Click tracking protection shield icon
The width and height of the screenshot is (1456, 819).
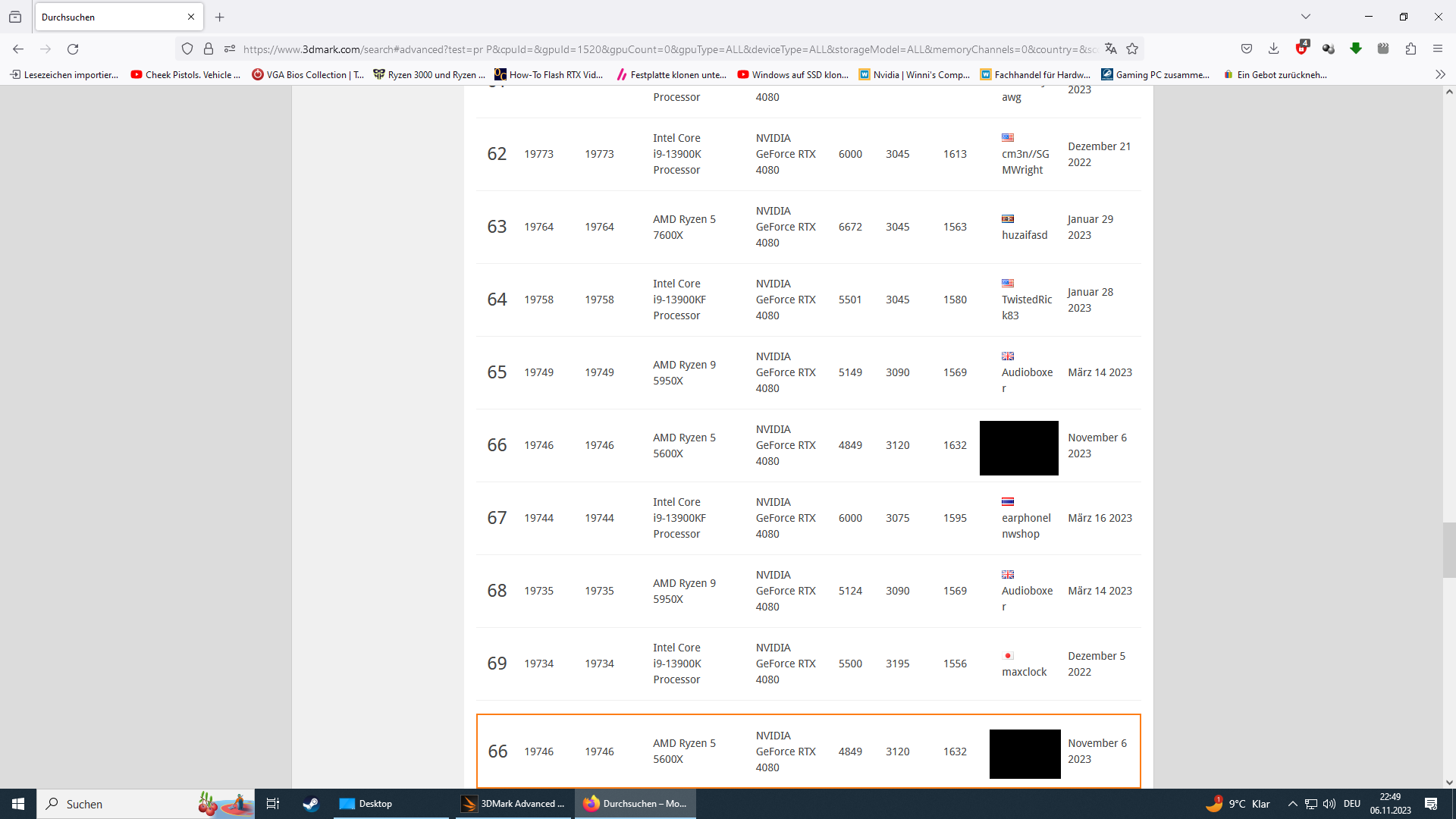point(187,49)
